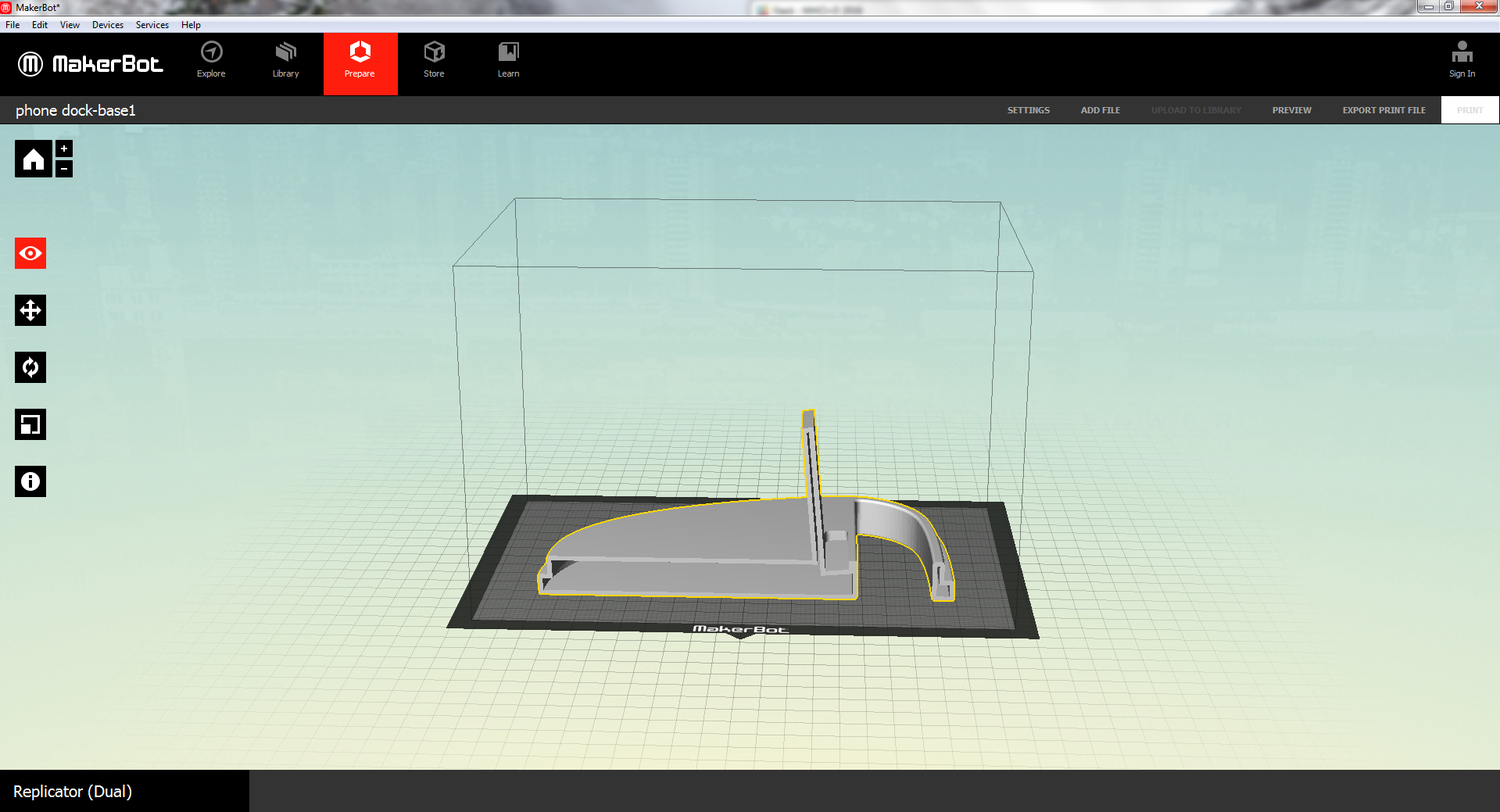The image size is (1500, 812).
Task: Open the Library section
Action: tap(286, 61)
